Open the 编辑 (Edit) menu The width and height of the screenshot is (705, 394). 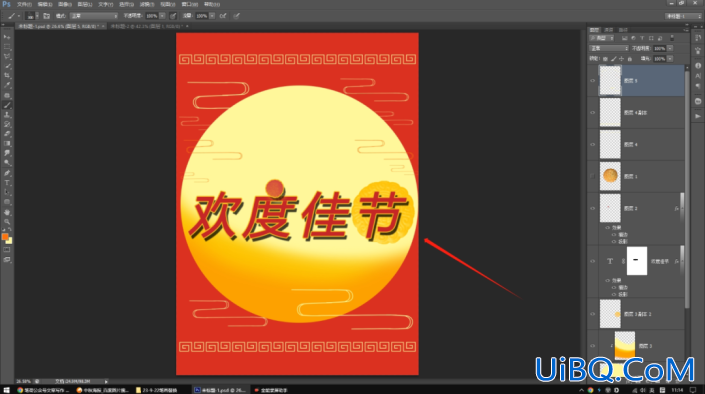pos(45,4)
